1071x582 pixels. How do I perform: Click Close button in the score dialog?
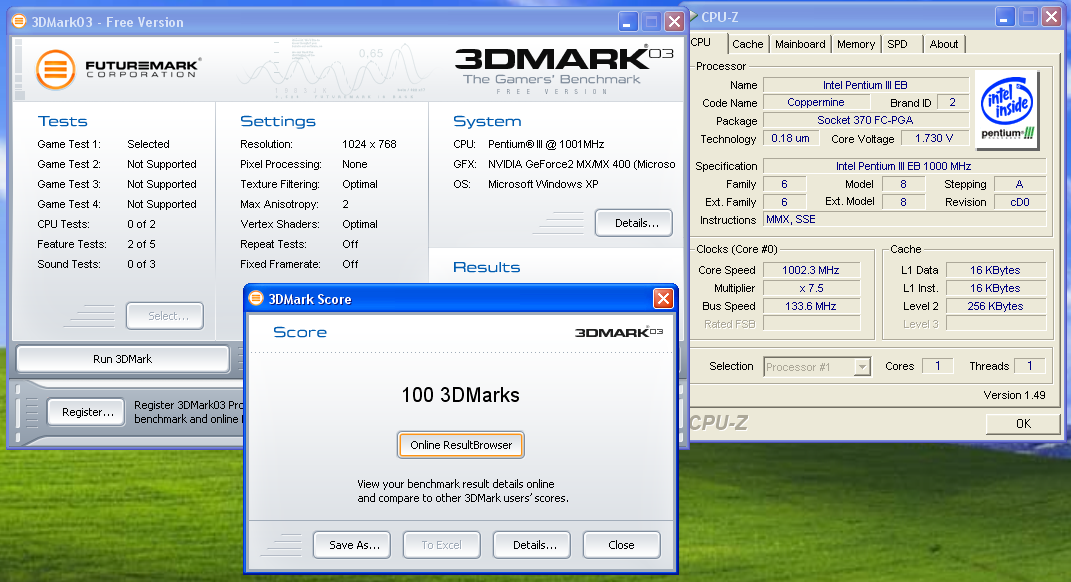(622, 544)
